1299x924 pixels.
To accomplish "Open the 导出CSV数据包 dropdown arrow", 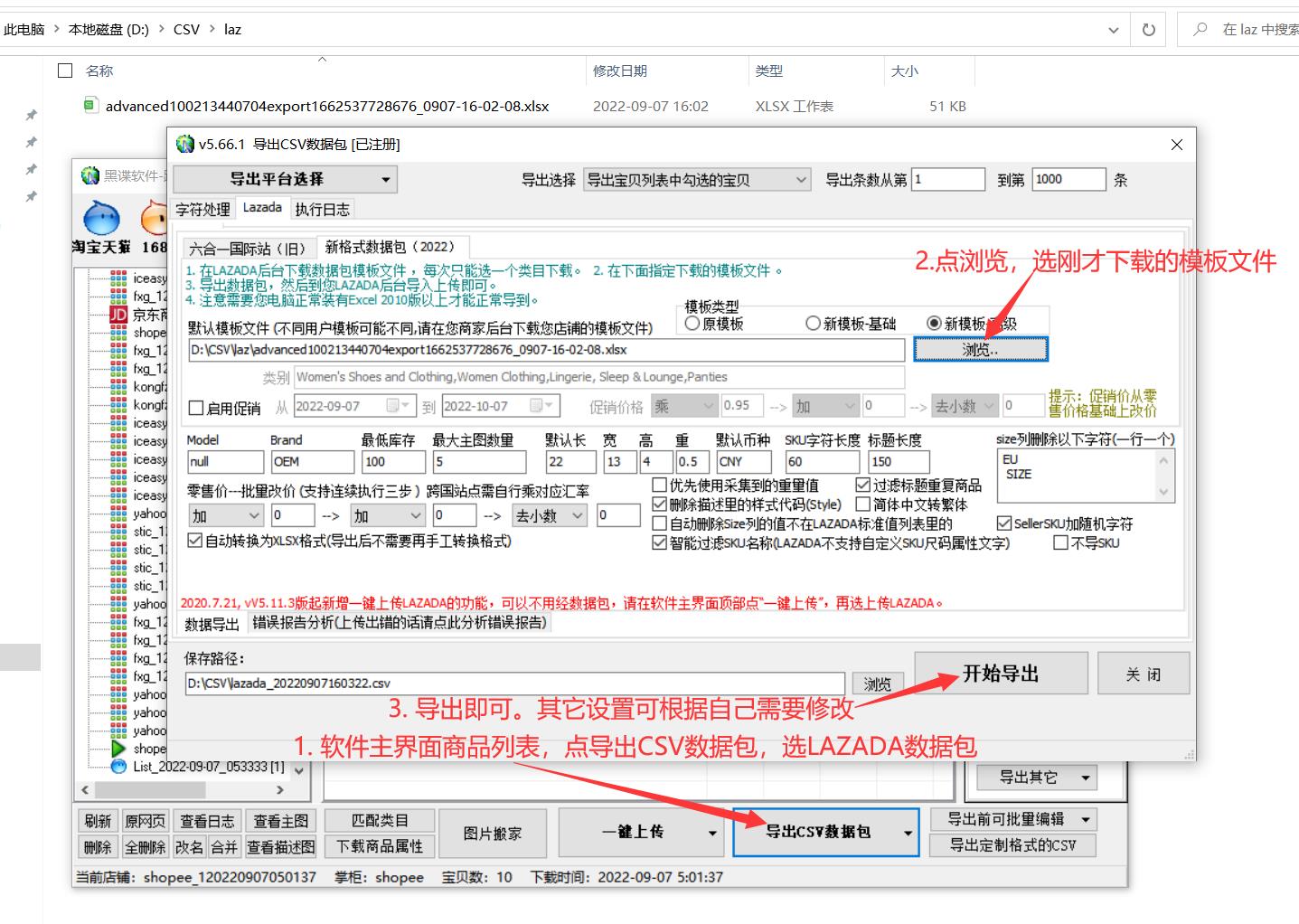I will coord(908,833).
